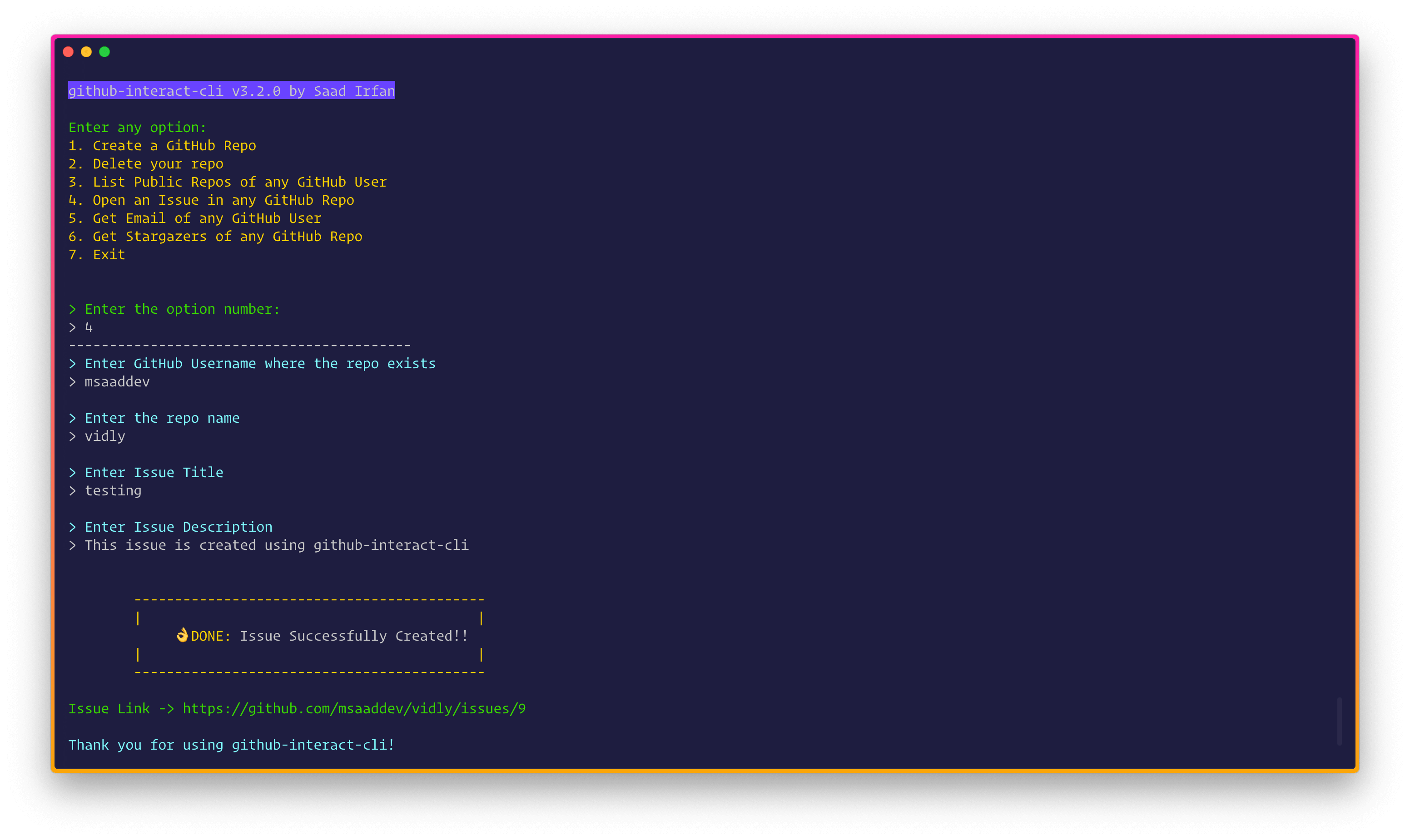Click the OK hand emoji beside DONE
The width and height of the screenshot is (1410, 840).
point(182,635)
